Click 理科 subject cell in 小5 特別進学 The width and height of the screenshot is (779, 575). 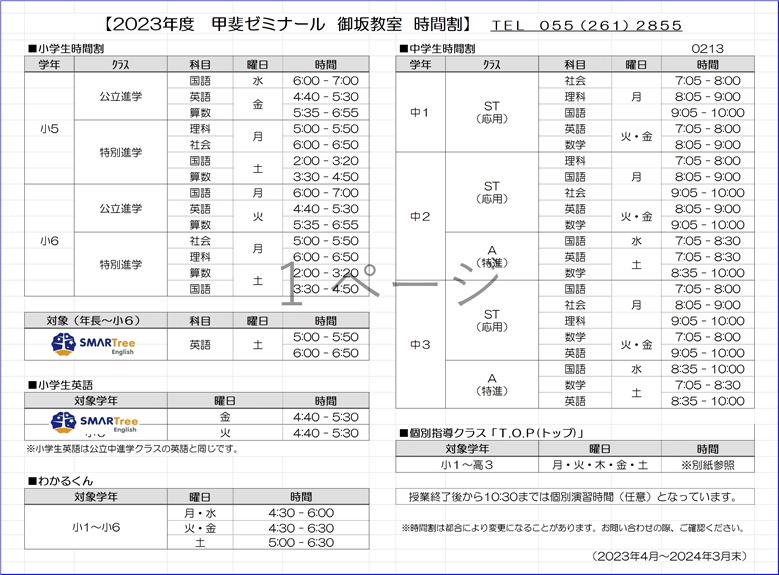point(200,129)
